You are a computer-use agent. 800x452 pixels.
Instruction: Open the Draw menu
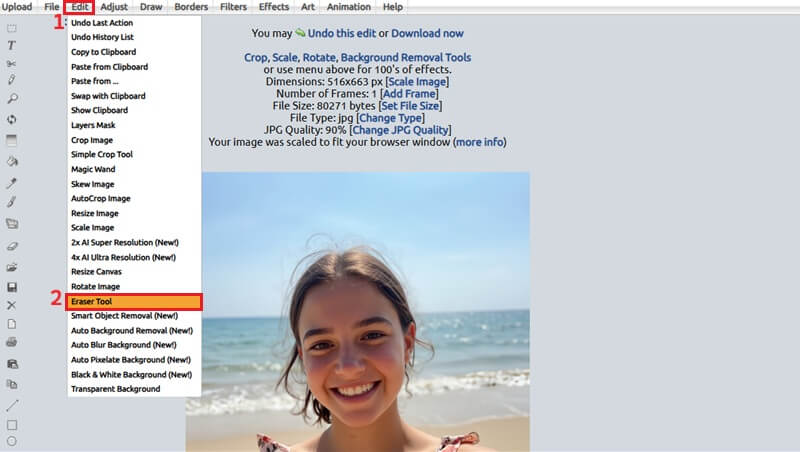(151, 7)
